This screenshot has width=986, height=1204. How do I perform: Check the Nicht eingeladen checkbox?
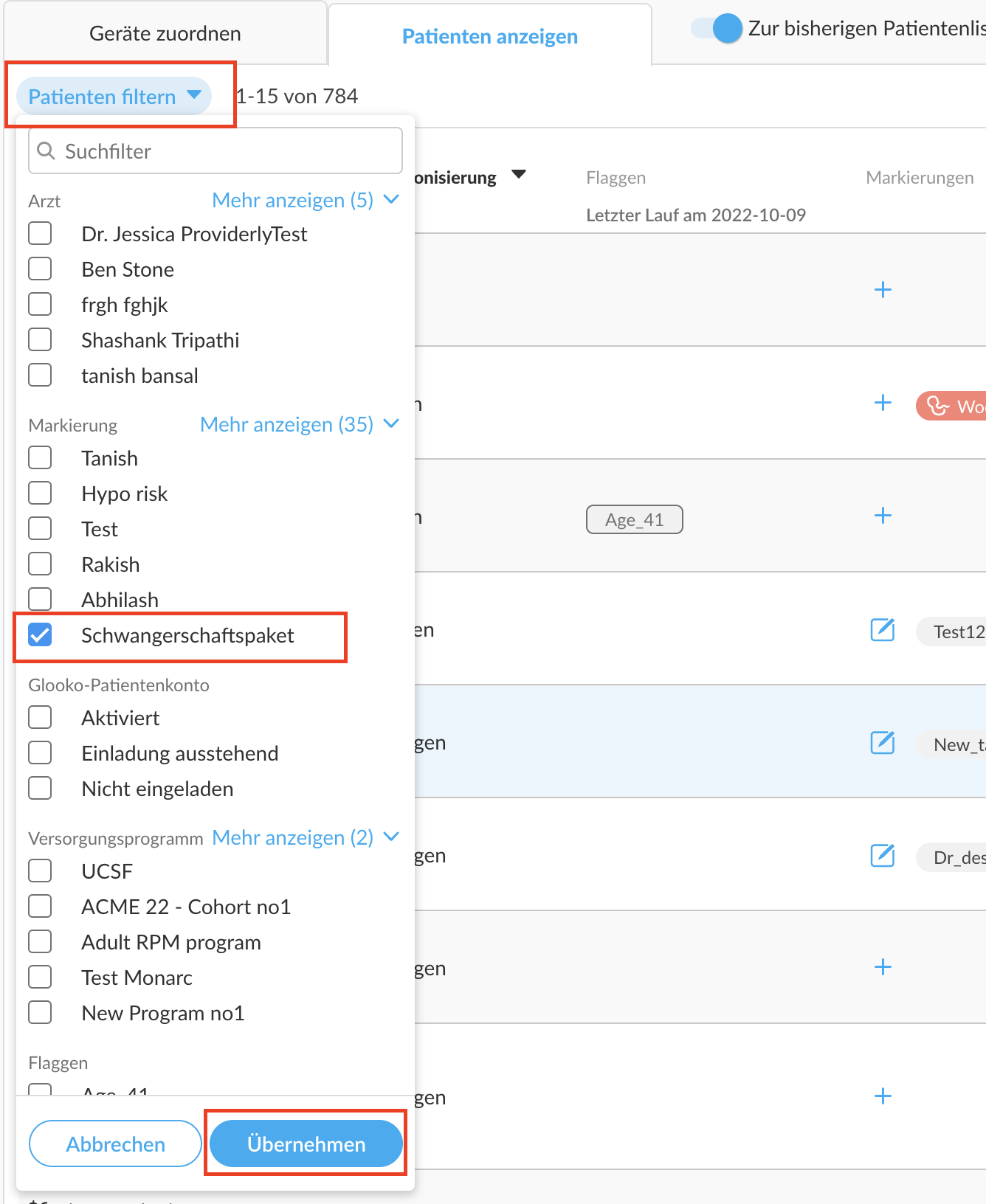[40, 788]
